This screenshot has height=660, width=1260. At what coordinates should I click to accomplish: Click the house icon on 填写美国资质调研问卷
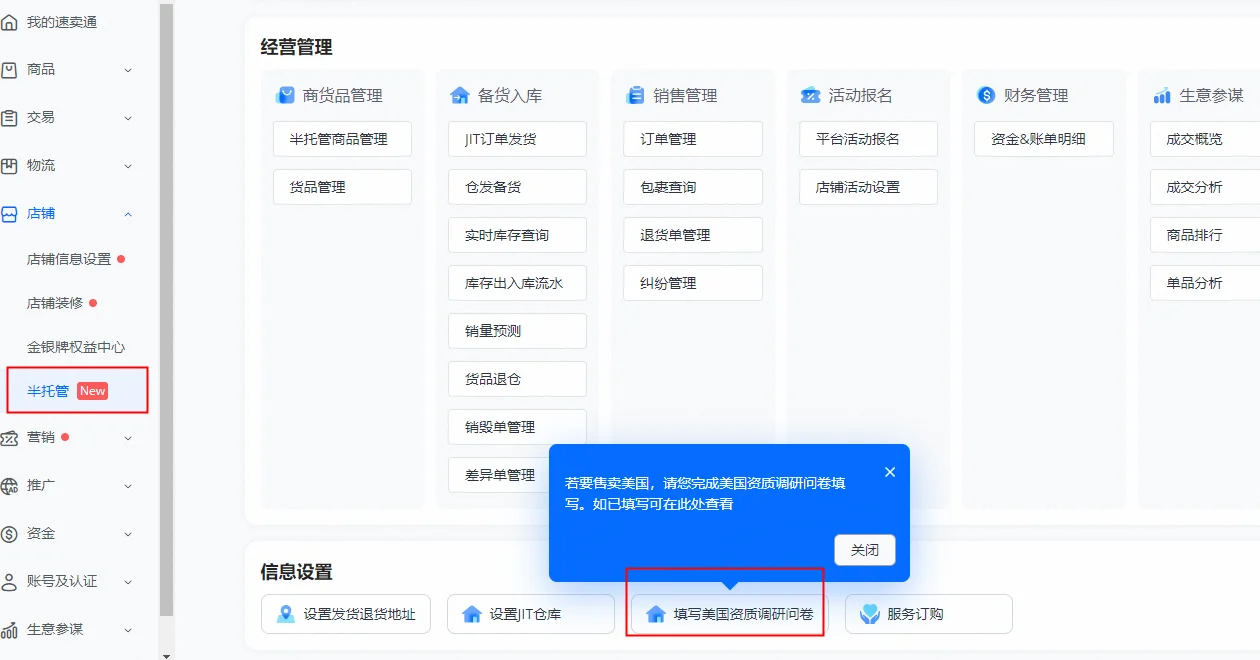click(656, 614)
